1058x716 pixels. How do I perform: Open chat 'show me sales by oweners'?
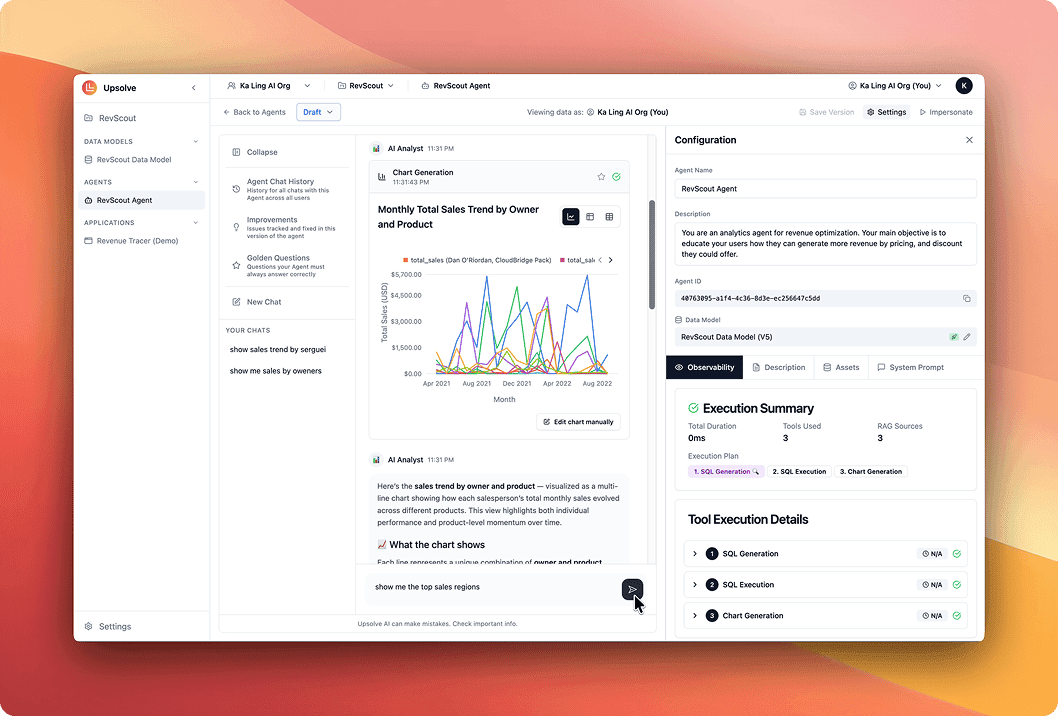[x=275, y=370]
